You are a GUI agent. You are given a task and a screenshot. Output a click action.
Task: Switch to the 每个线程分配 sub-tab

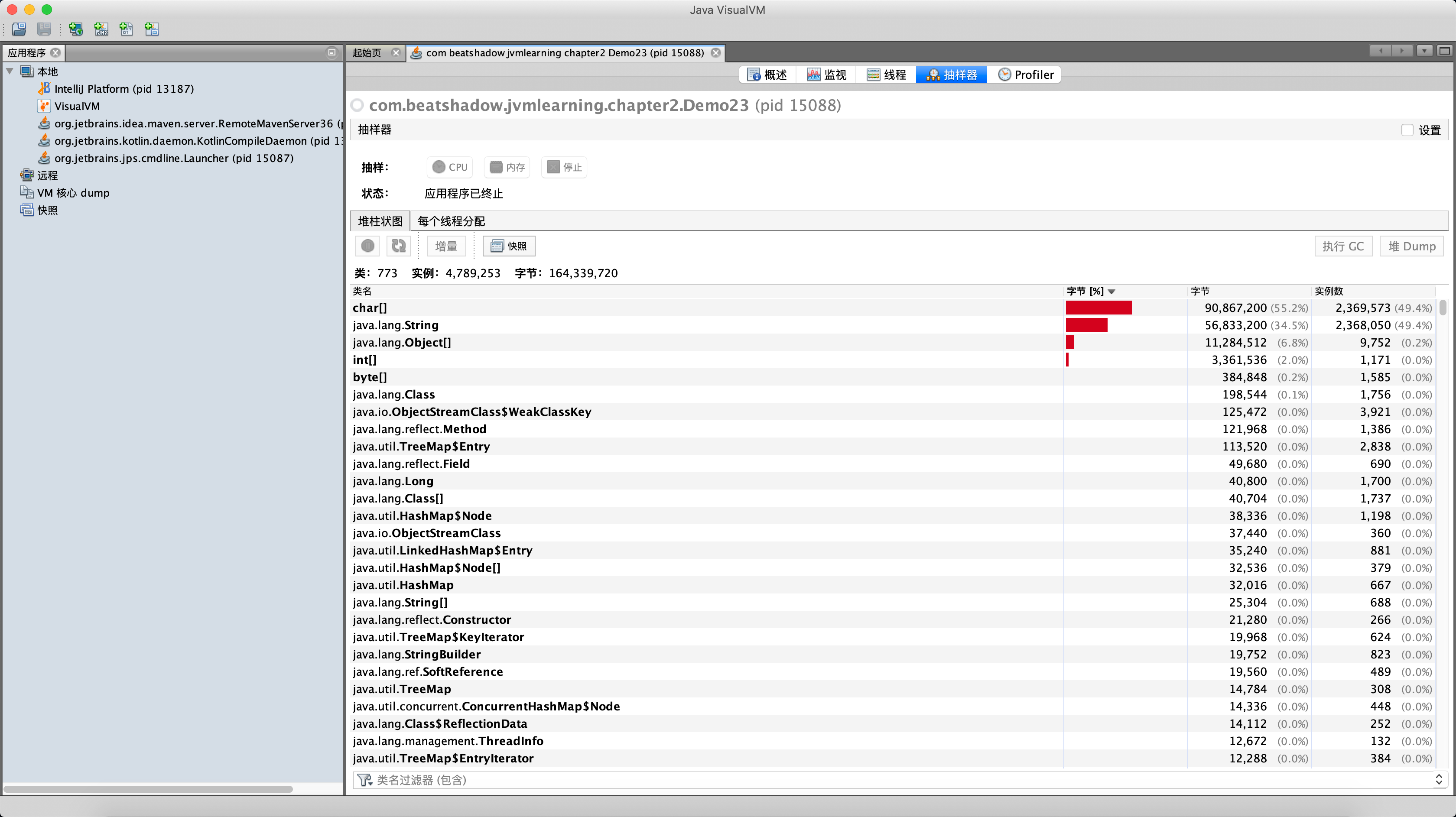coord(451,221)
